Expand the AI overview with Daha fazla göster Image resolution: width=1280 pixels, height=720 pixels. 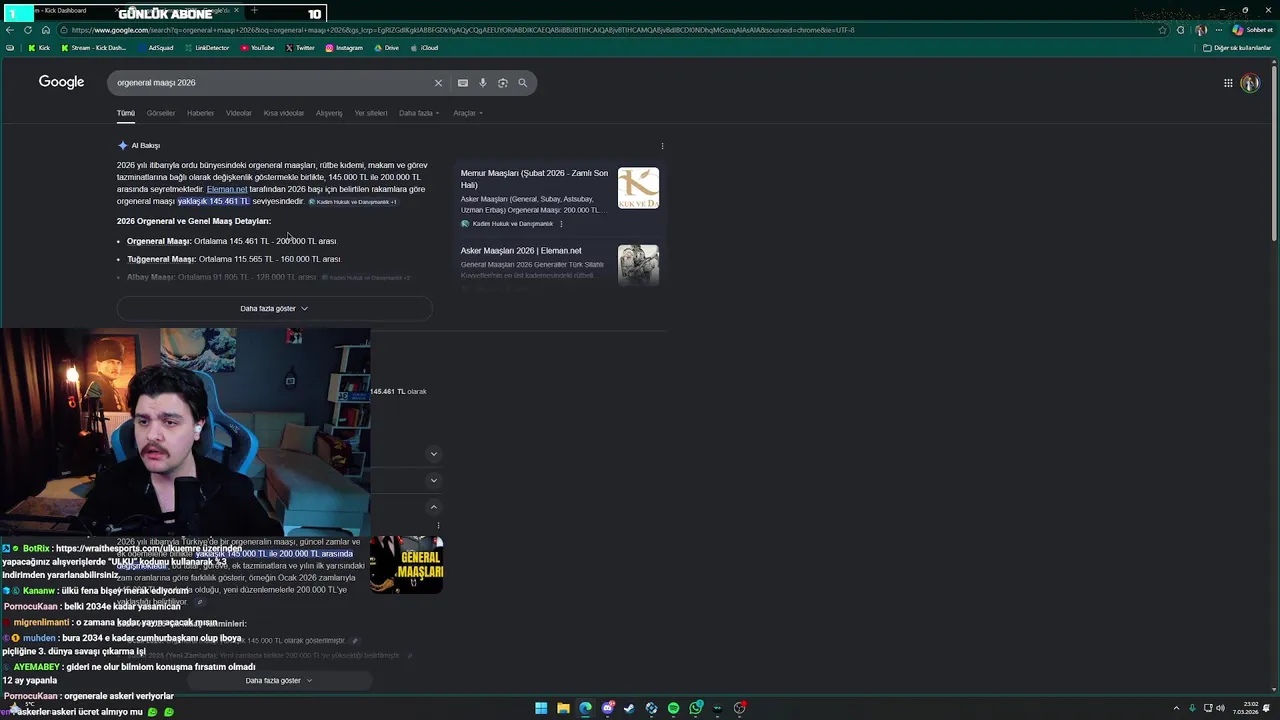coord(274,308)
